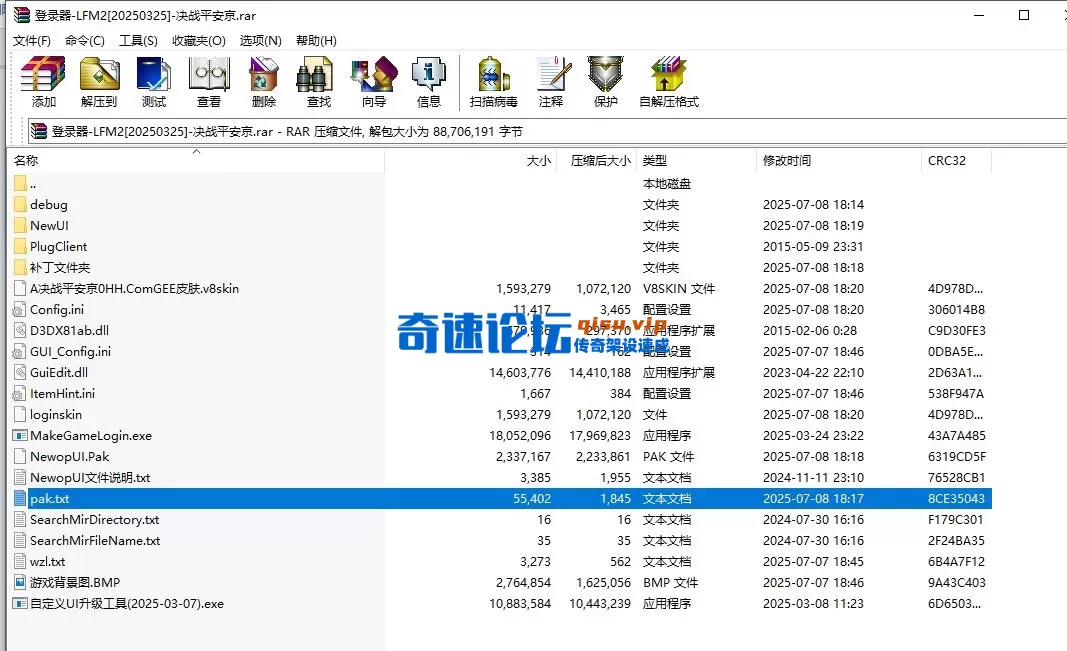Click the 添加 (Add) toolbar icon
The height and width of the screenshot is (651, 1067).
pos(41,80)
